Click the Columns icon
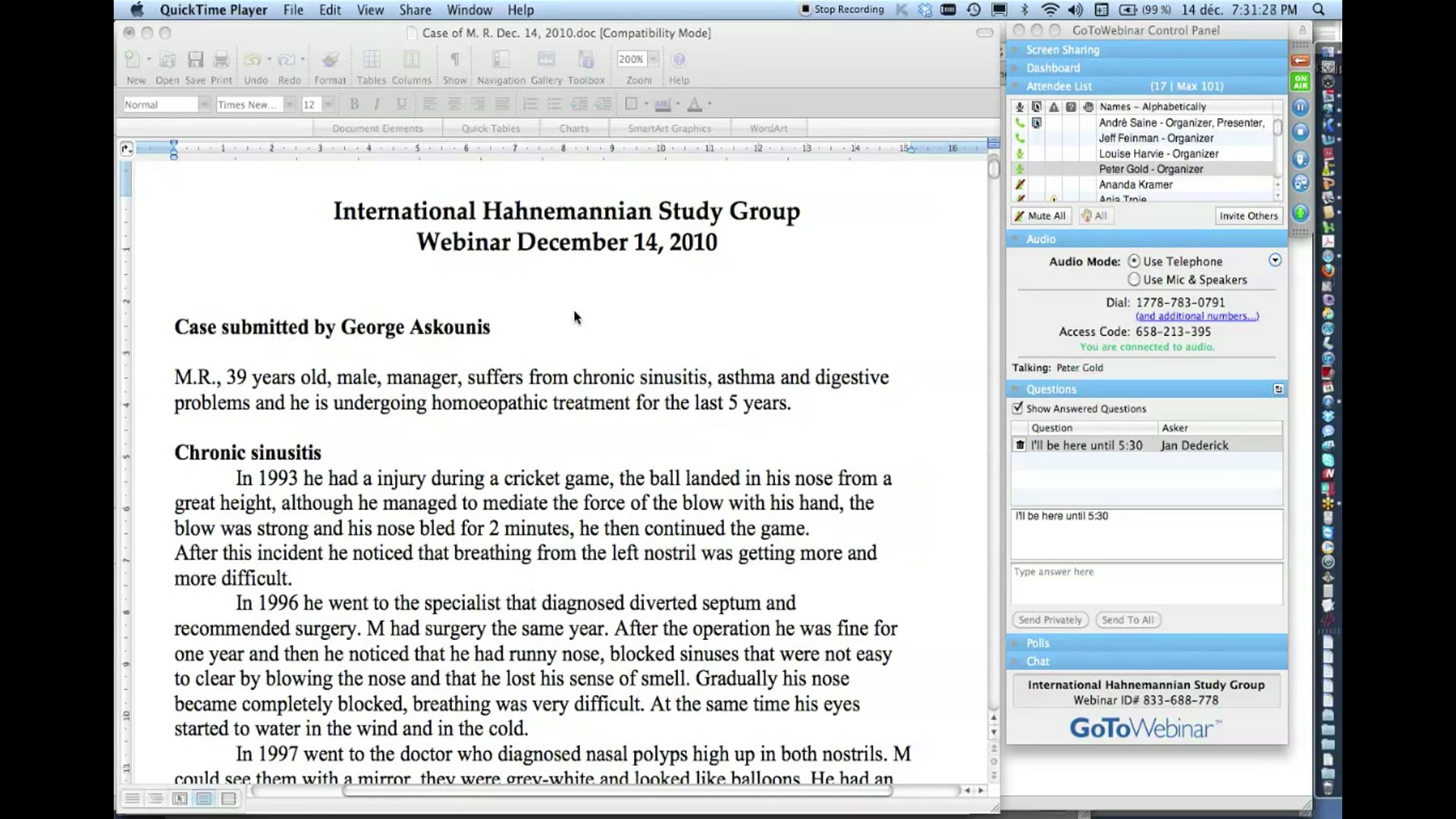Screen dimensions: 1456x819 coord(411,64)
